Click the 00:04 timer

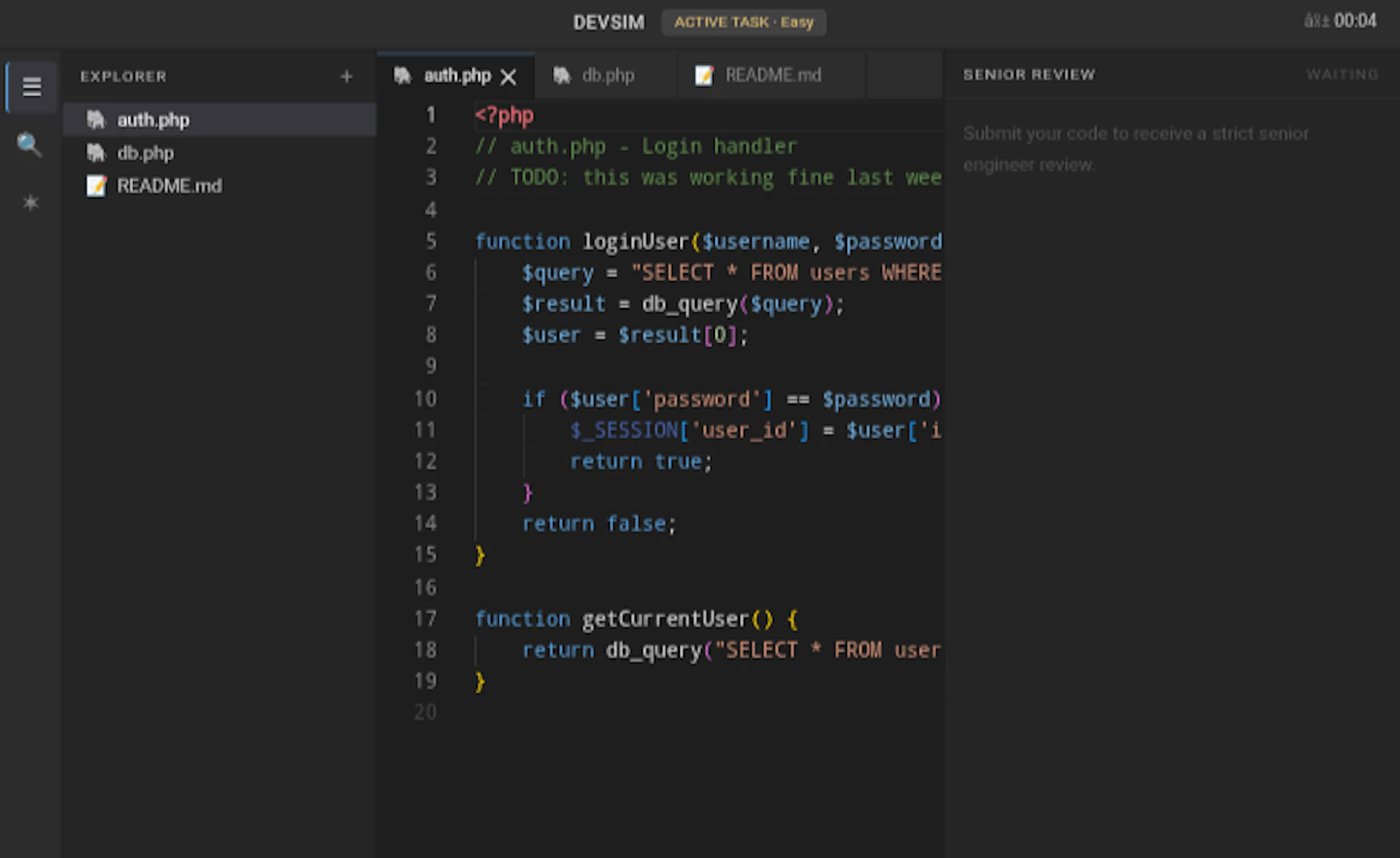(x=1354, y=21)
